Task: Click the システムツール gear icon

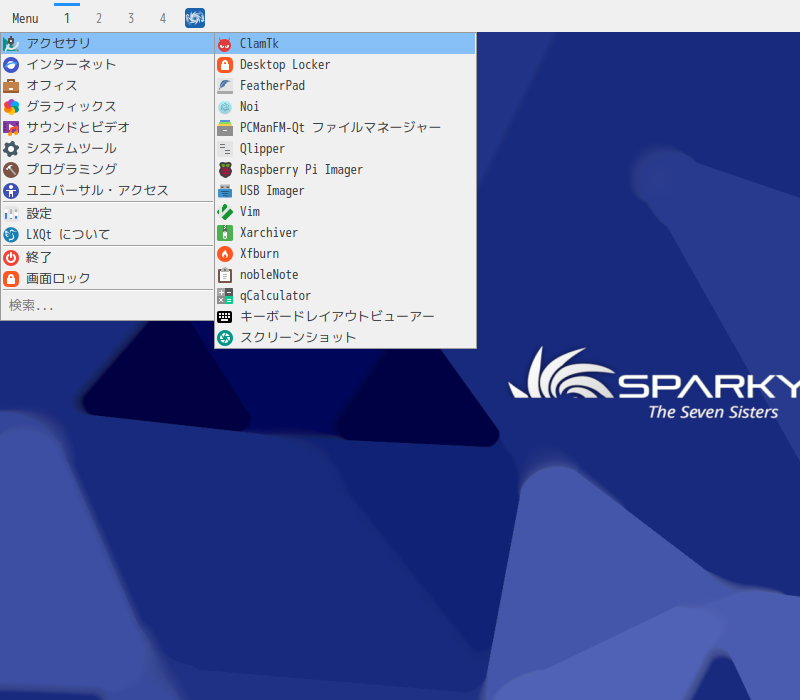Action: 11,148
